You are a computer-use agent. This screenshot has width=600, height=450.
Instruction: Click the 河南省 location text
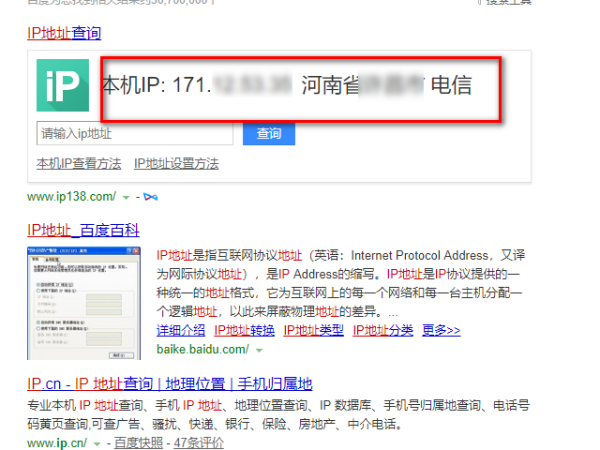[331, 85]
